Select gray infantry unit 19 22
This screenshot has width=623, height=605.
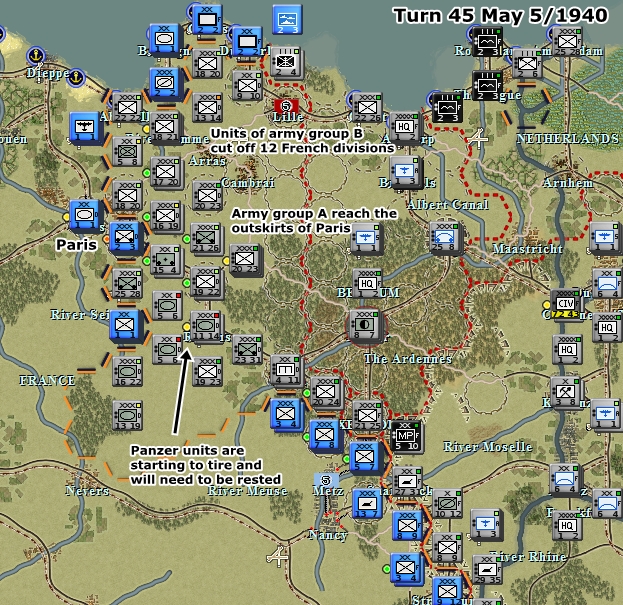click(205, 282)
